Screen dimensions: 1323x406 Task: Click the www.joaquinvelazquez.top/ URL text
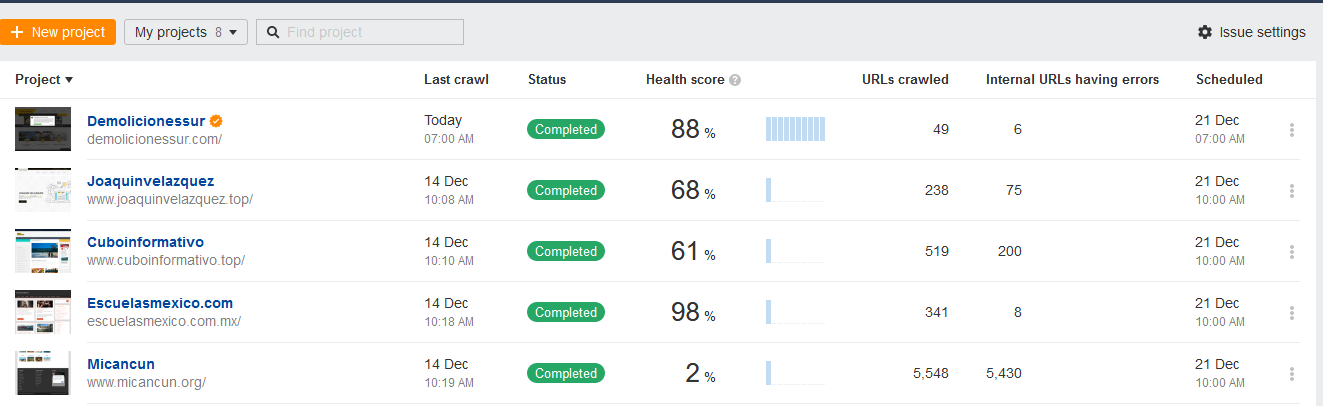(x=170, y=199)
